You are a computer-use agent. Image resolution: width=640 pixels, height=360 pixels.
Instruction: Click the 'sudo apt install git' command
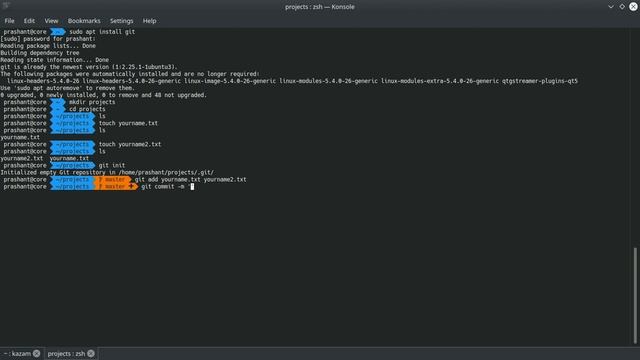coord(102,31)
